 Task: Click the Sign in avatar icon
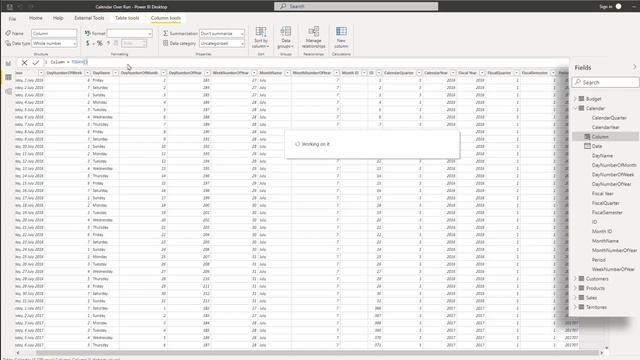(x=619, y=7)
